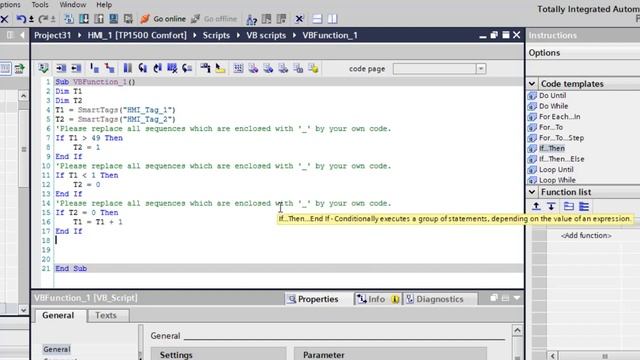
Task: Switch to the Info tab
Action: (377, 299)
